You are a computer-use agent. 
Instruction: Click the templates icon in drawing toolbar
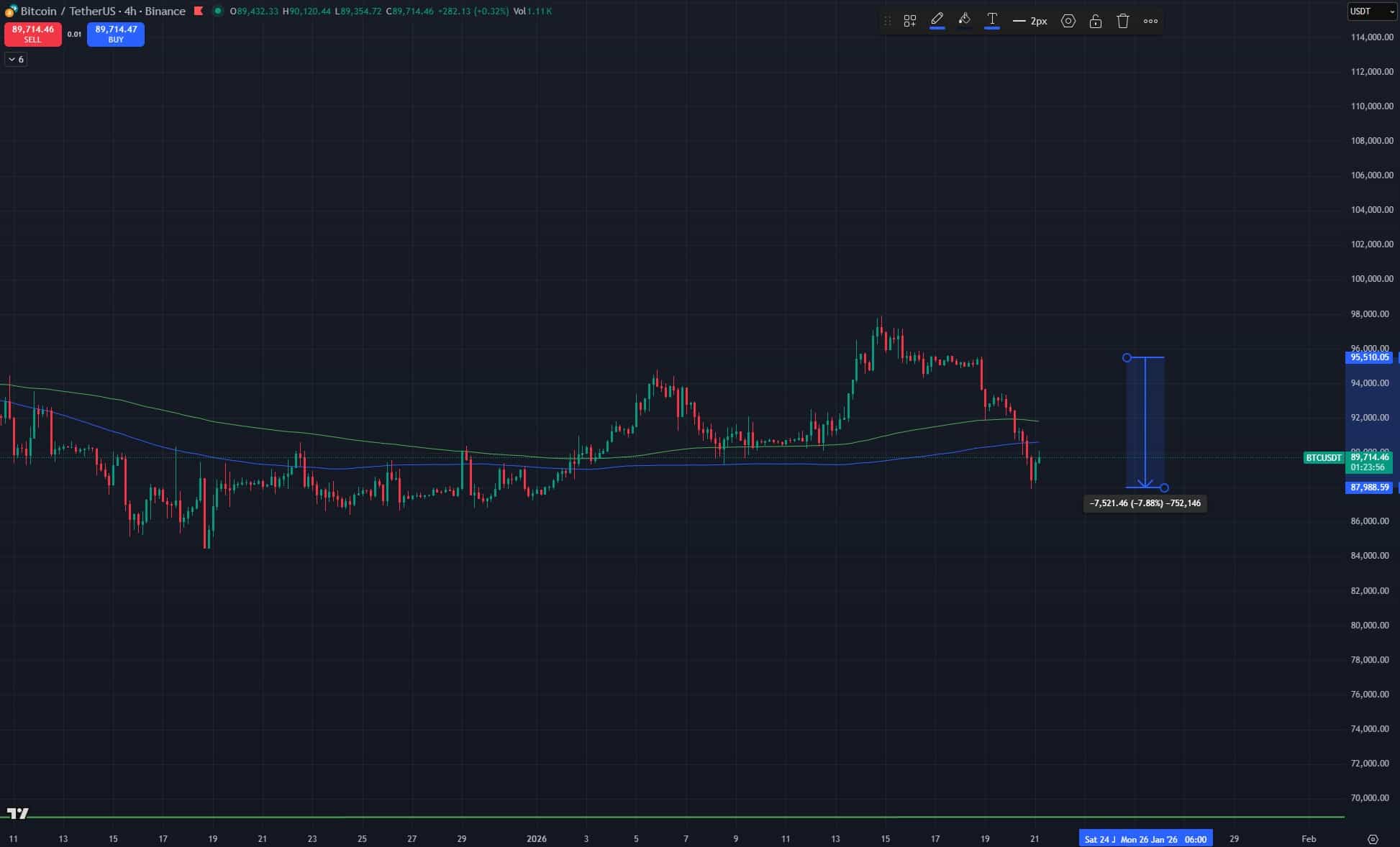pos(909,21)
